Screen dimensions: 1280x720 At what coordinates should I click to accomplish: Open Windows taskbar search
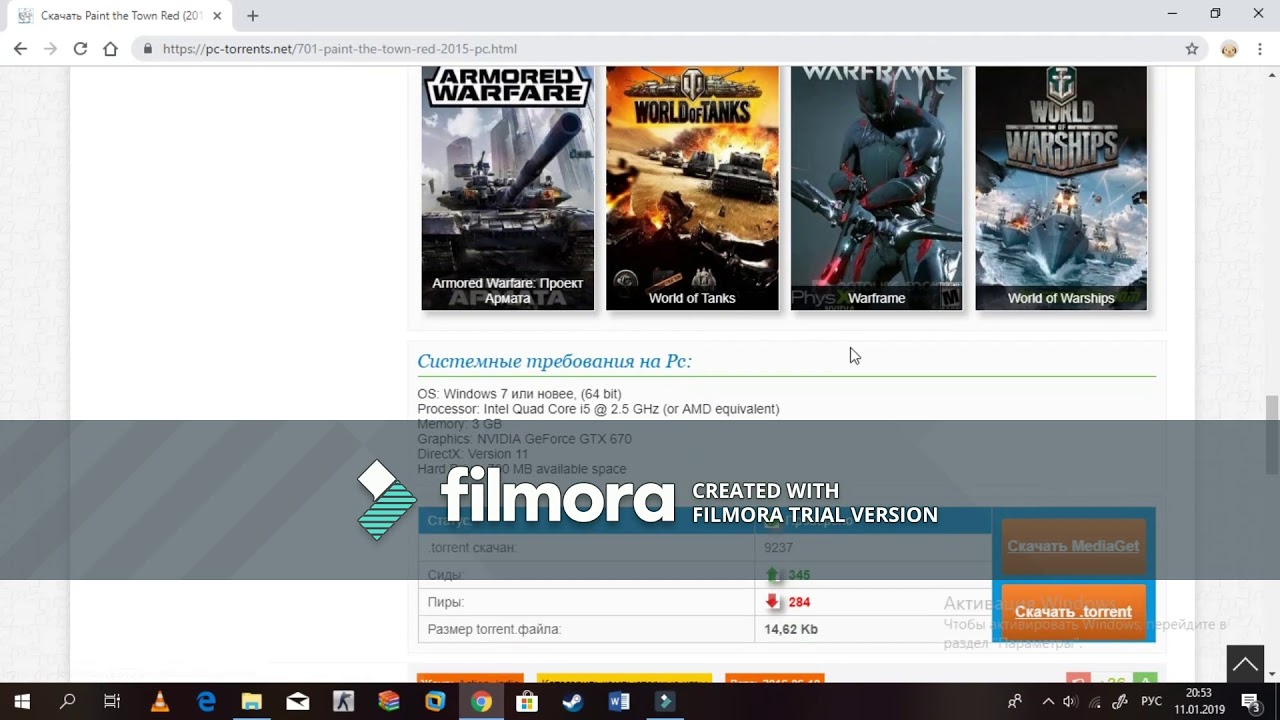(x=68, y=702)
